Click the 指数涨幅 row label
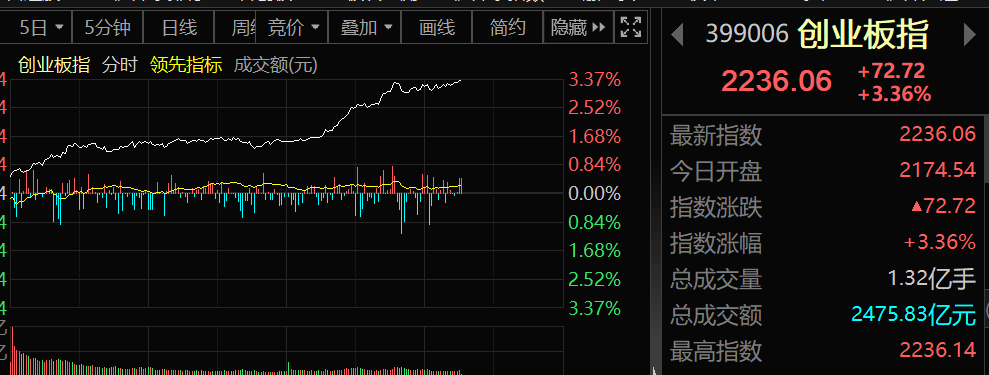 (x=716, y=243)
